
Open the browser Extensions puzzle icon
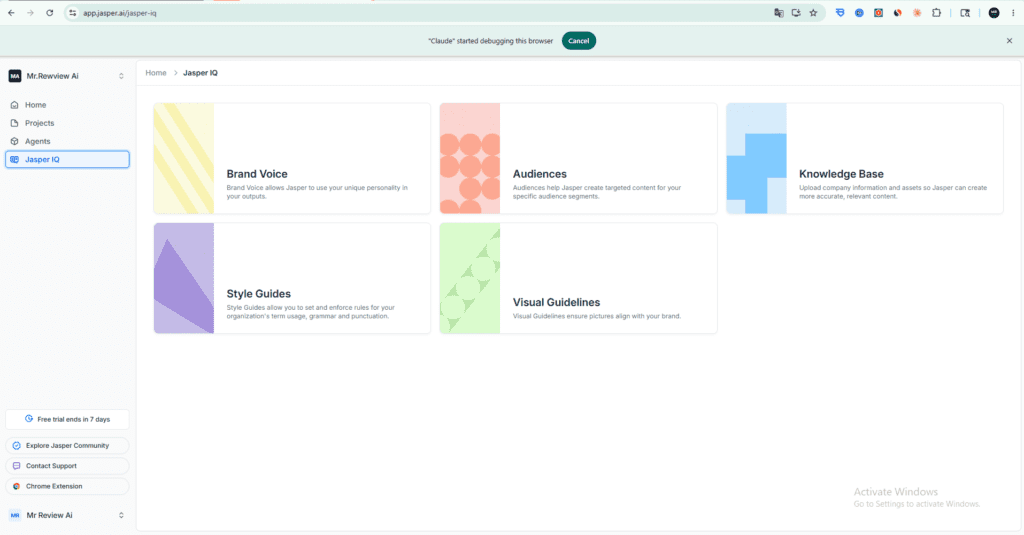click(x=936, y=13)
